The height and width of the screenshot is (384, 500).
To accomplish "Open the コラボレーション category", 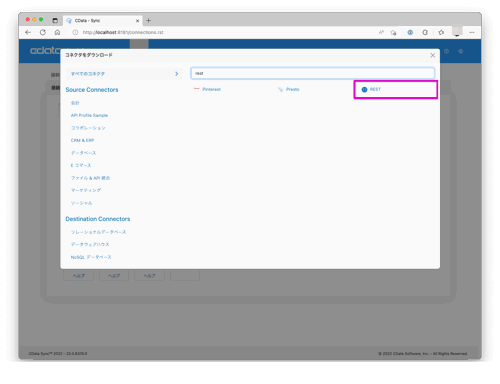I will pyautogui.click(x=88, y=128).
